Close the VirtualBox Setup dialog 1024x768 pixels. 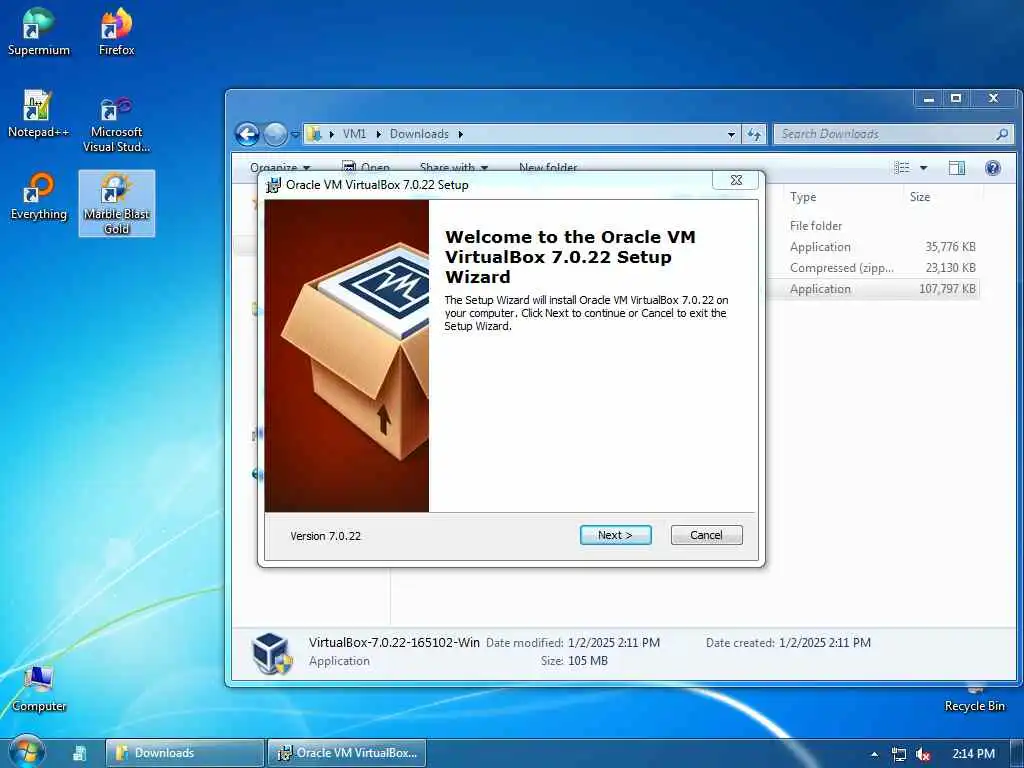point(736,180)
